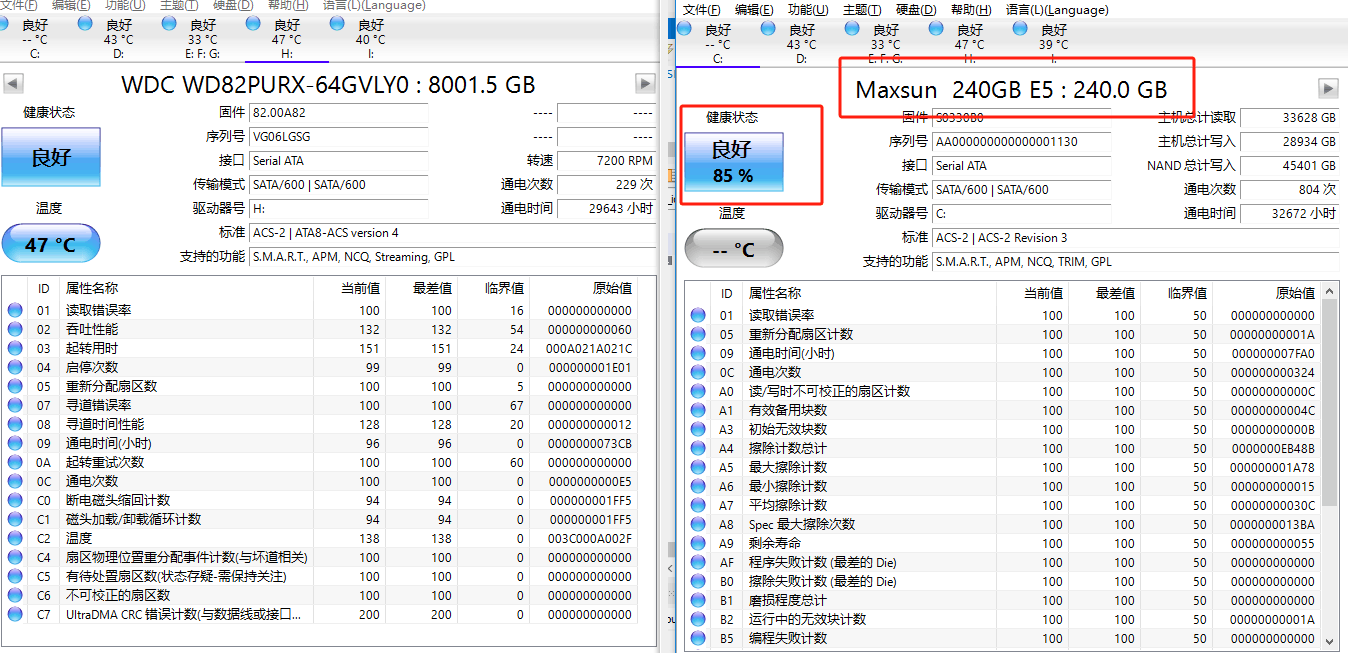
Task: Open 硬盘(D) menu in Maxsun window
Action: coord(916,10)
